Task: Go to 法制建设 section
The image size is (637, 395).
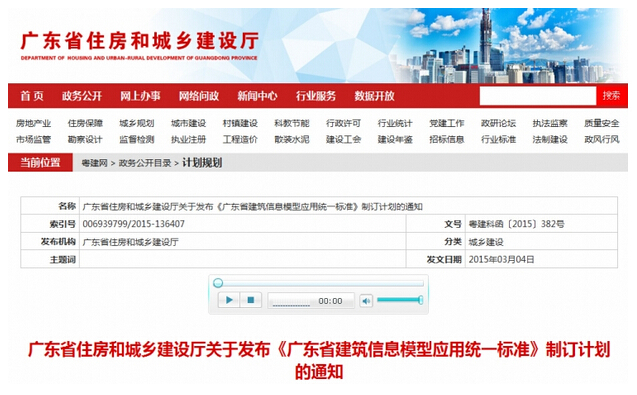Action: click(x=550, y=139)
